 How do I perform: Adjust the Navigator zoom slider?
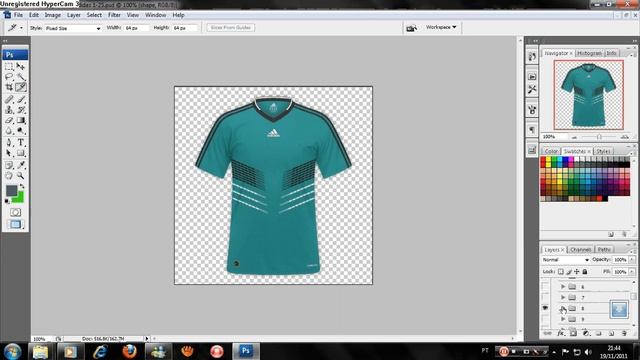point(599,137)
